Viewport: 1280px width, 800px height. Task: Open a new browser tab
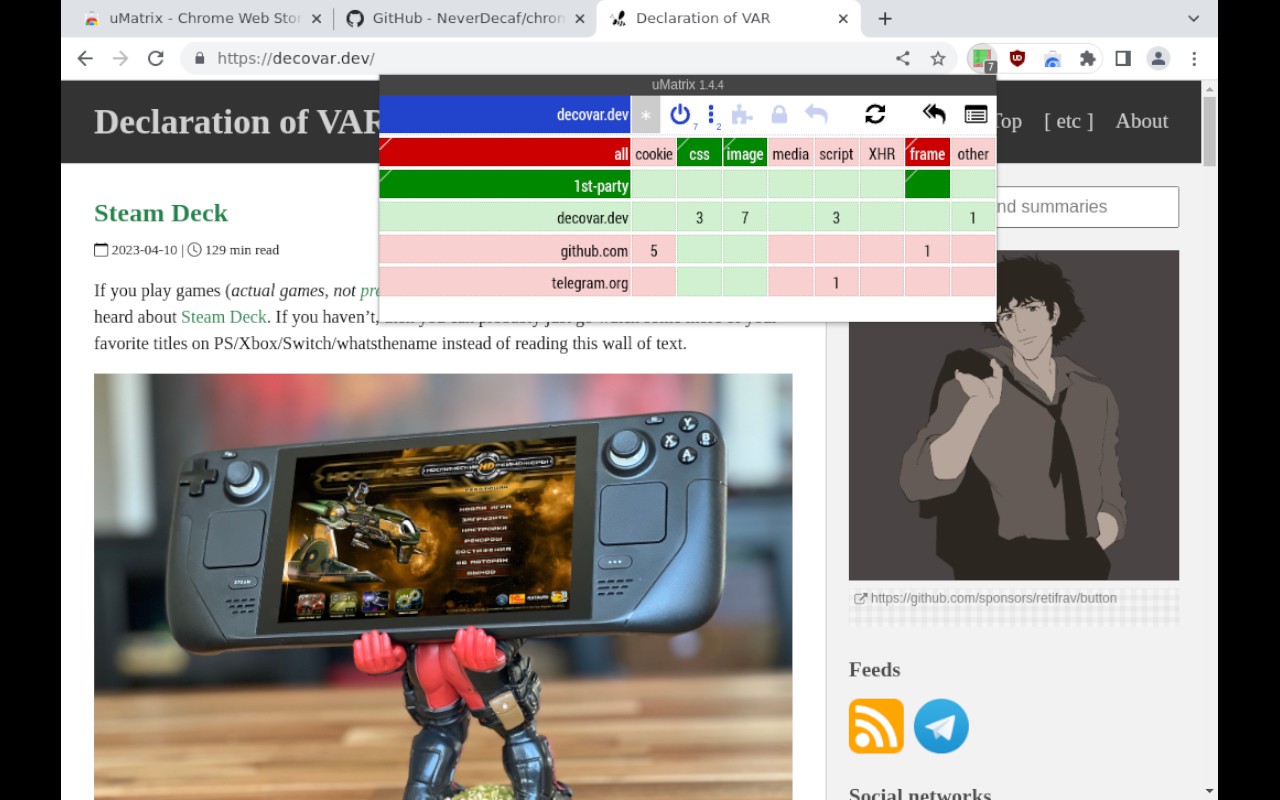click(x=885, y=18)
